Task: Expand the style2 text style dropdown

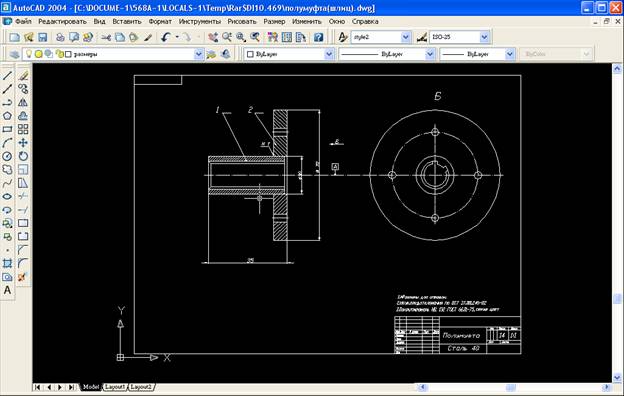Action: click(x=405, y=37)
